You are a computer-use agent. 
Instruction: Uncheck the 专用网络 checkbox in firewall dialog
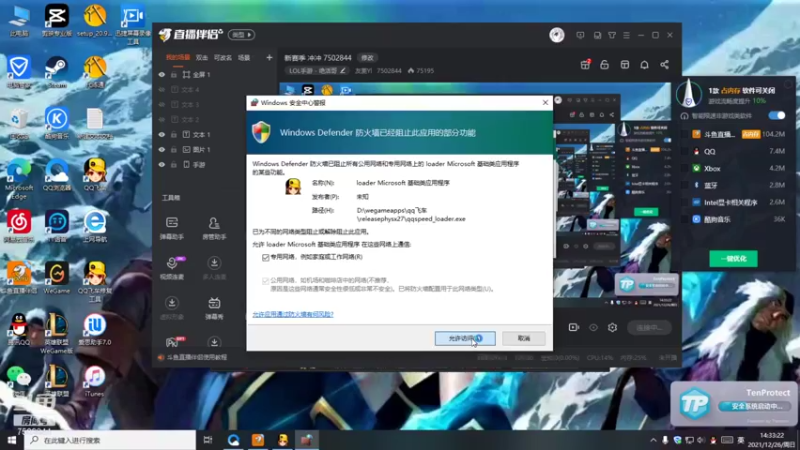(265, 257)
